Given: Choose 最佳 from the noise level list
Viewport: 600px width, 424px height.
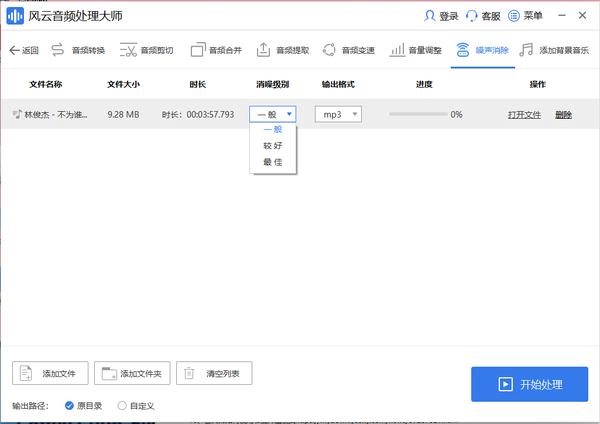Looking at the screenshot, I should click(x=273, y=161).
